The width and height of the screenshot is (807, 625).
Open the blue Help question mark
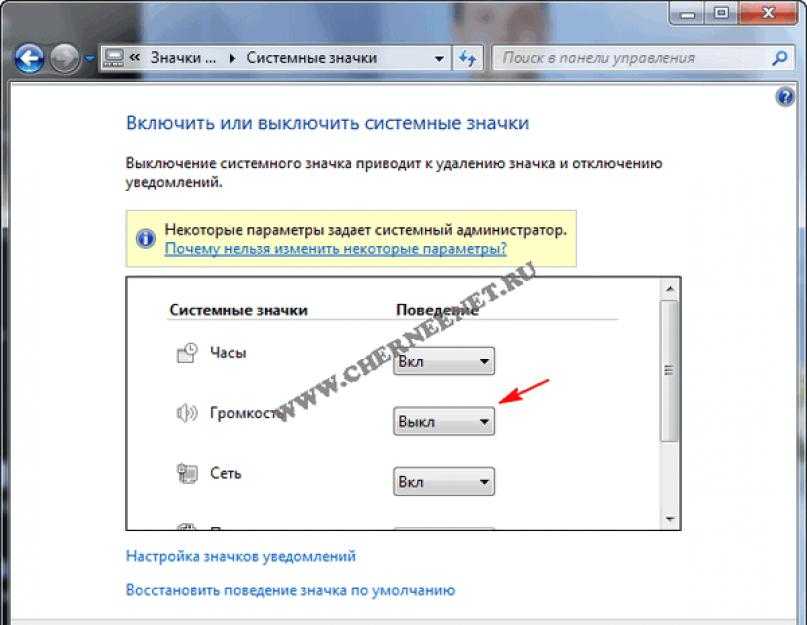pos(785,96)
